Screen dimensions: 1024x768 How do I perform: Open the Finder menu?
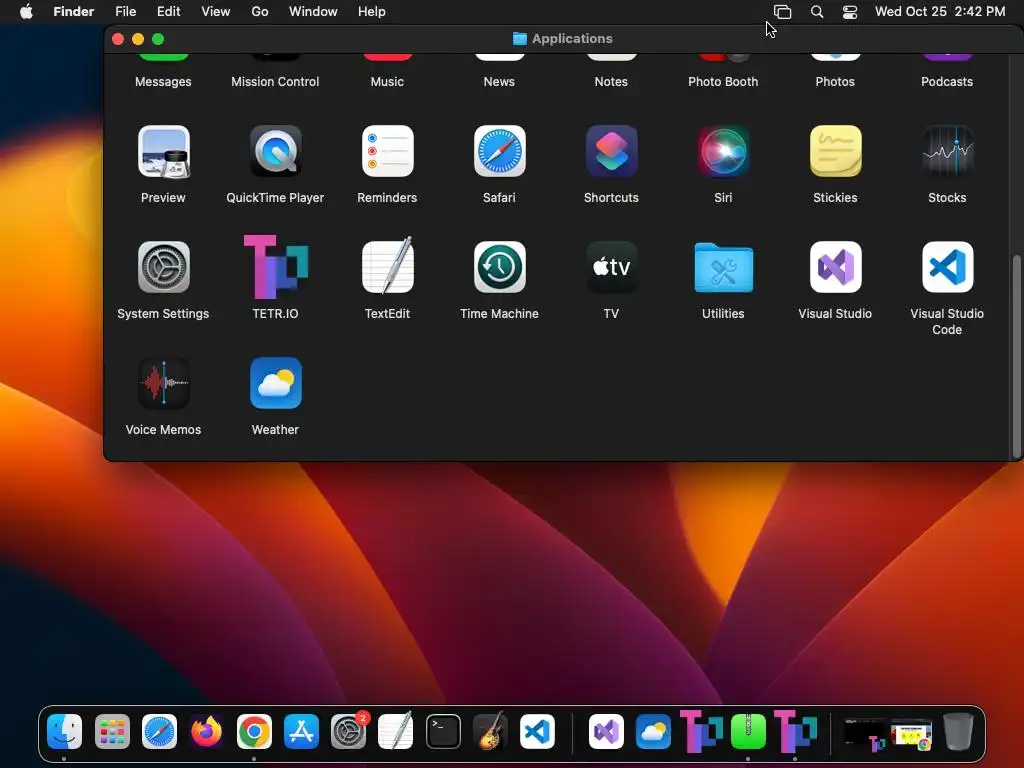tap(74, 12)
